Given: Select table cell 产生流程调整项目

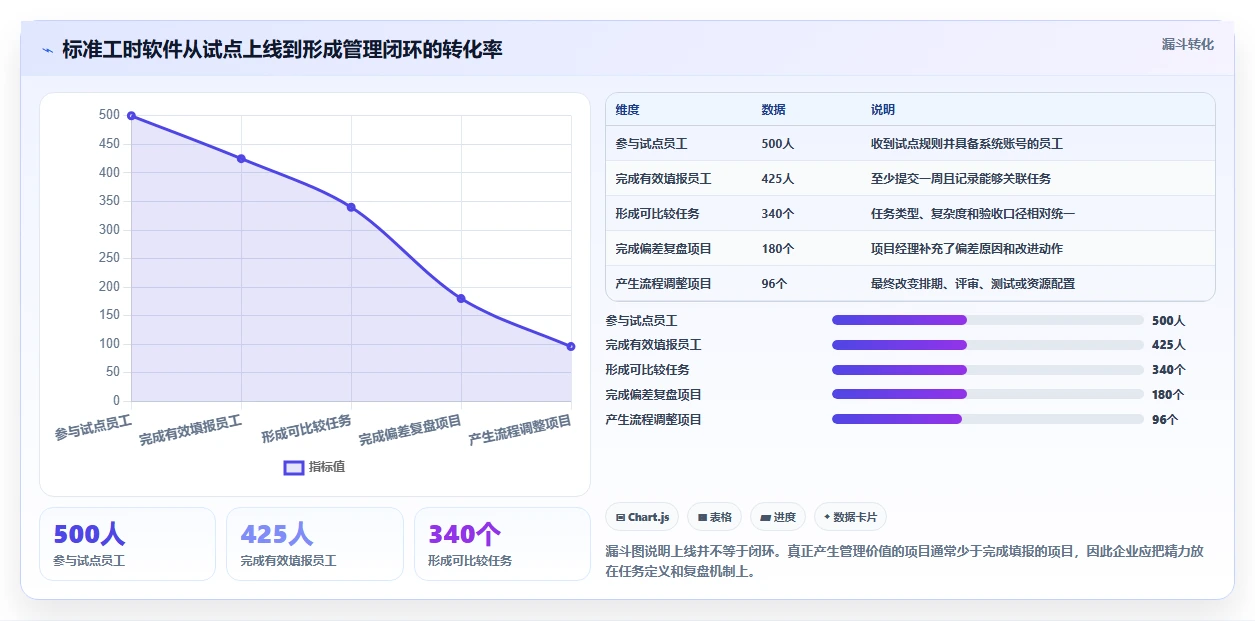Looking at the screenshot, I should (664, 284).
